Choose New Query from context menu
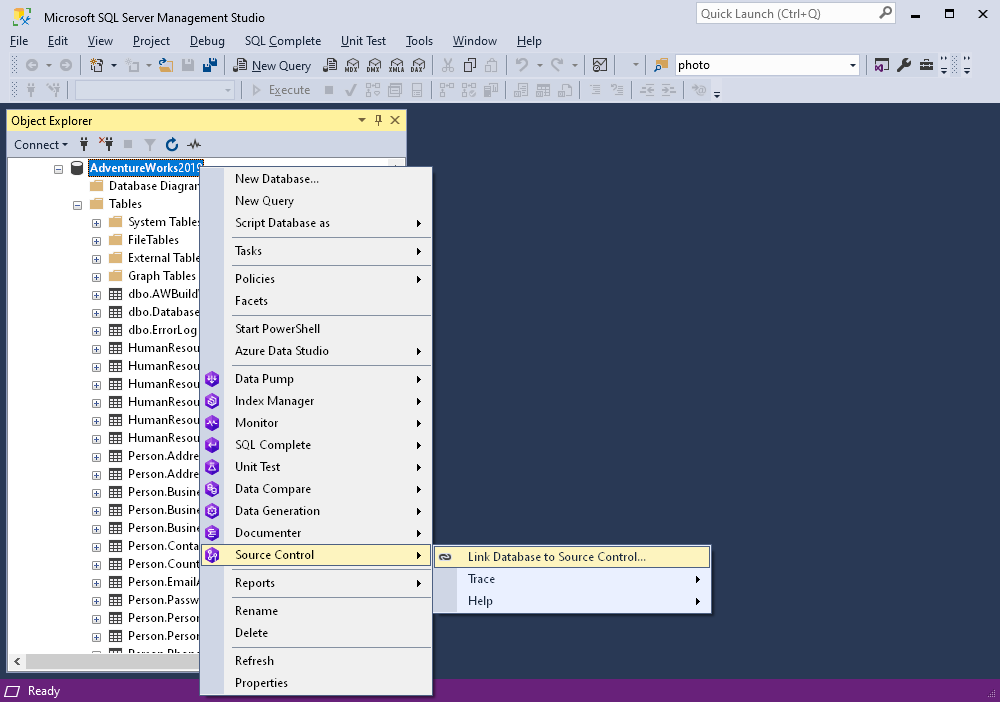 [316, 201]
